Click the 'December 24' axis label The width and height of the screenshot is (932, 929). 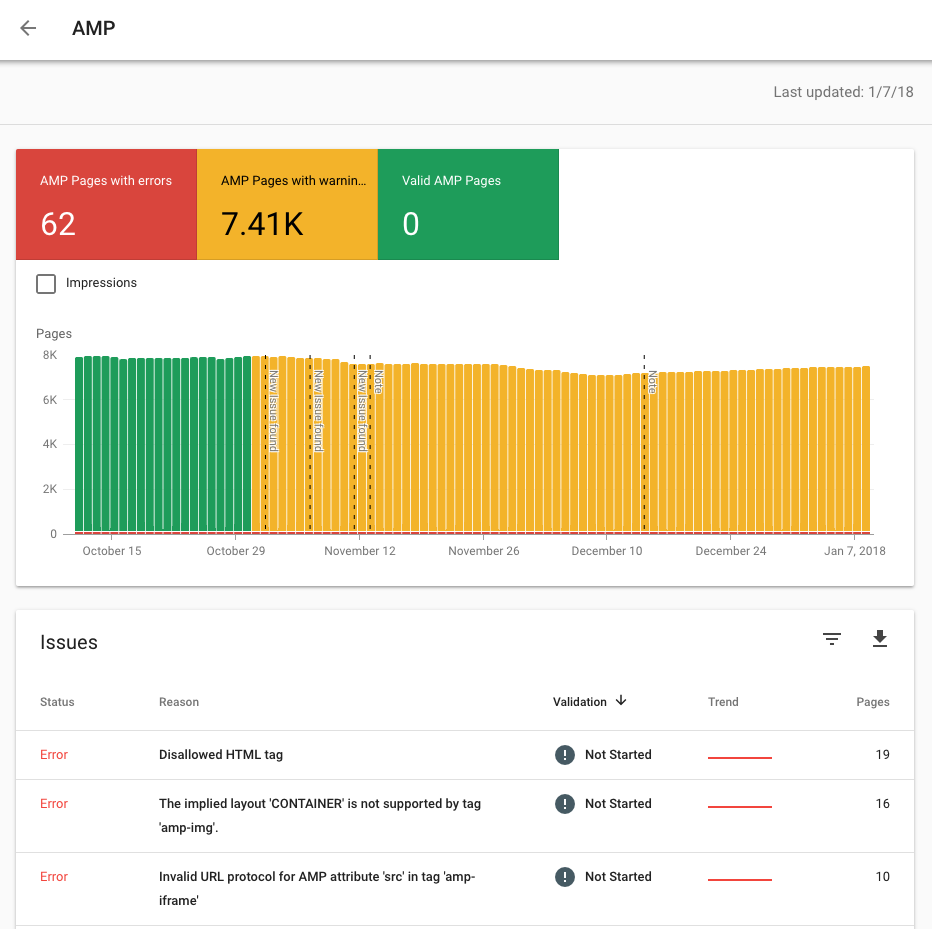point(731,551)
